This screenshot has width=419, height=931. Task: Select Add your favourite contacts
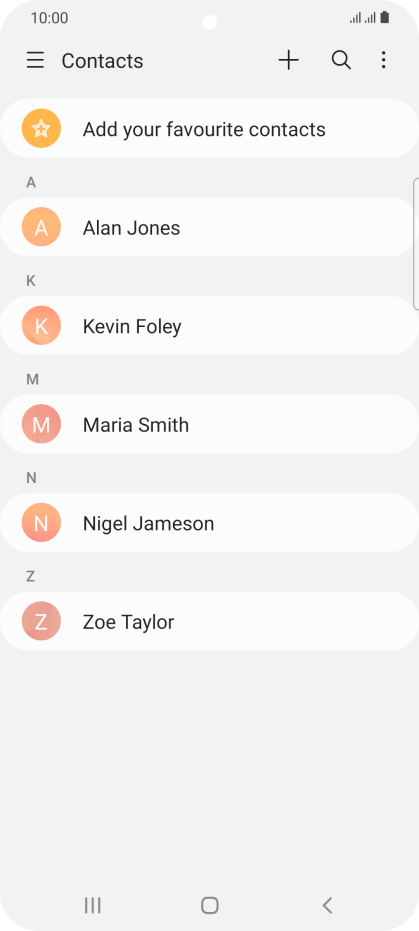coord(210,128)
